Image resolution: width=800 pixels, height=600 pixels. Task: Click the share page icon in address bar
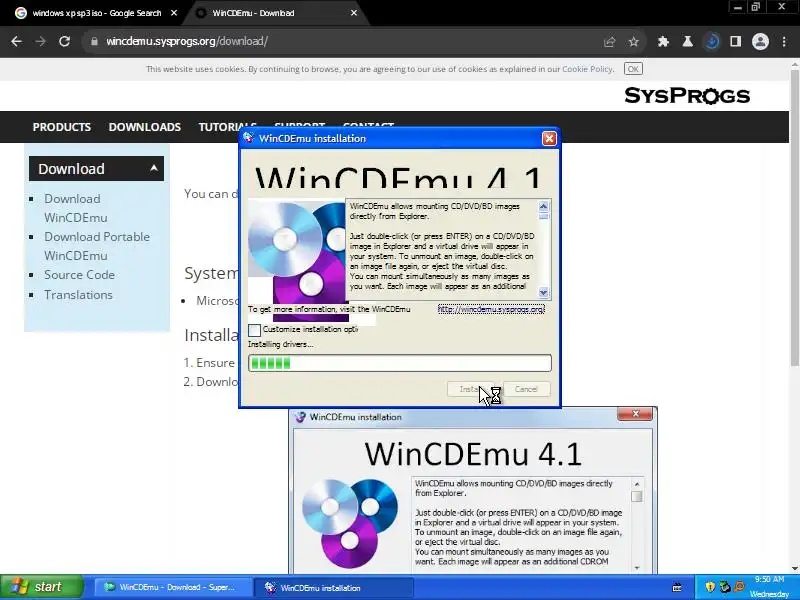[x=609, y=42]
